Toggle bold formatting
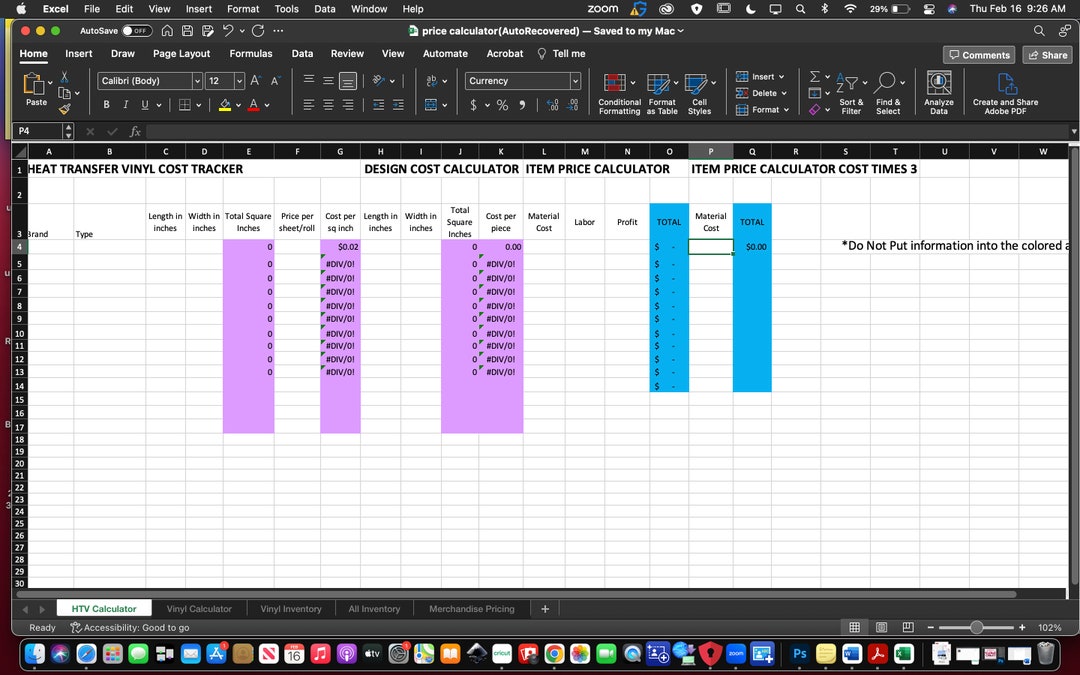Image resolution: width=1080 pixels, height=675 pixels. 107,104
